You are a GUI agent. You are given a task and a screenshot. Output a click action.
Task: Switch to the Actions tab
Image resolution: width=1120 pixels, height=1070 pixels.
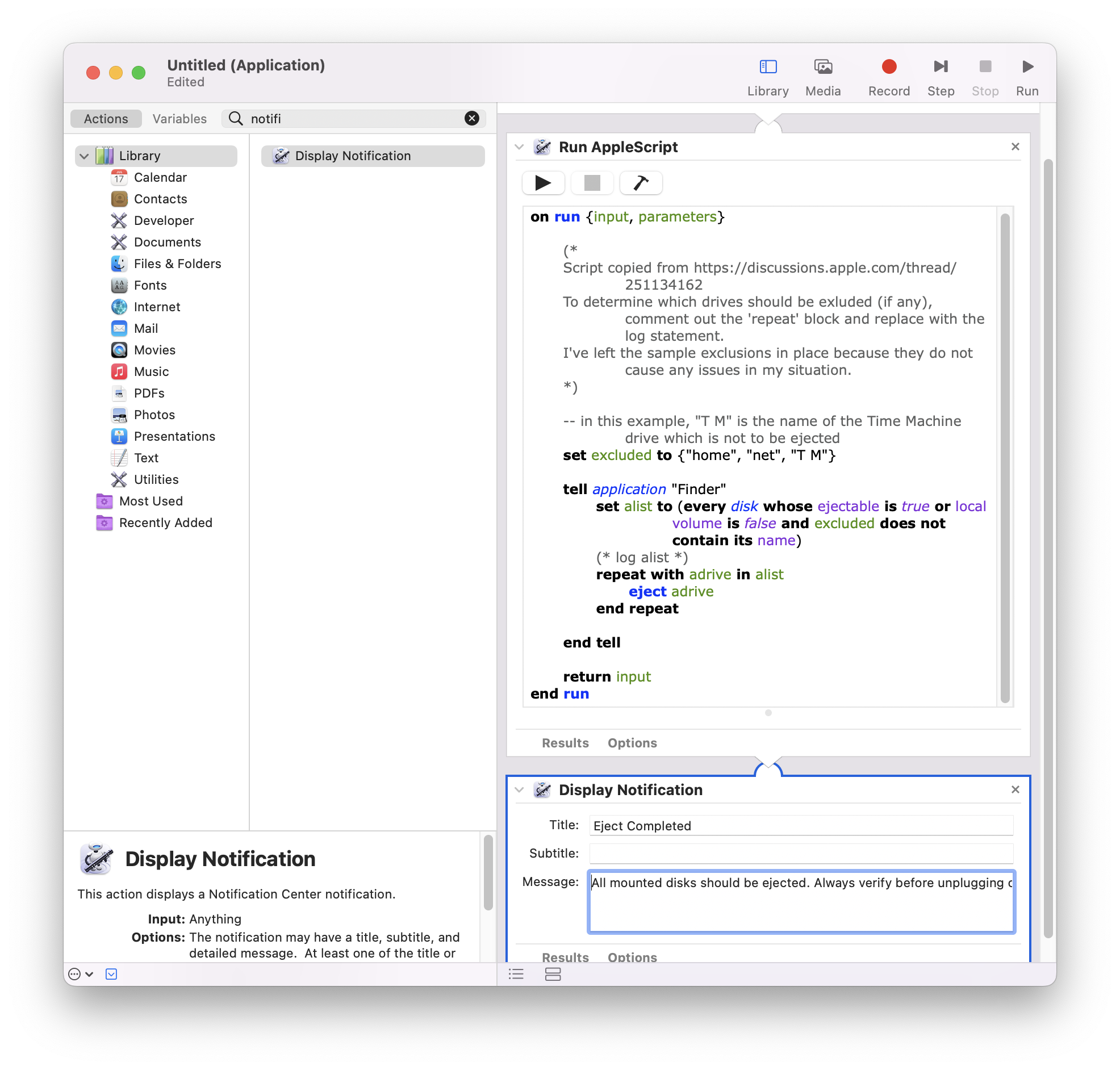(106, 119)
